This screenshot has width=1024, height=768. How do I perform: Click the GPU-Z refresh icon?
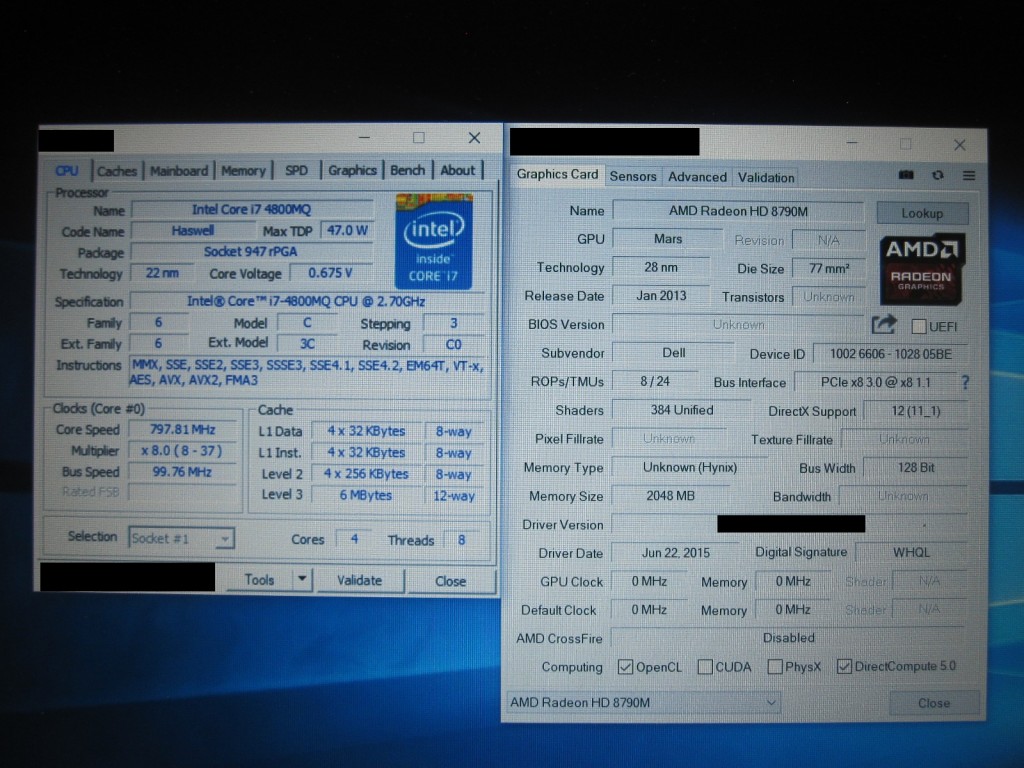pos(938,175)
